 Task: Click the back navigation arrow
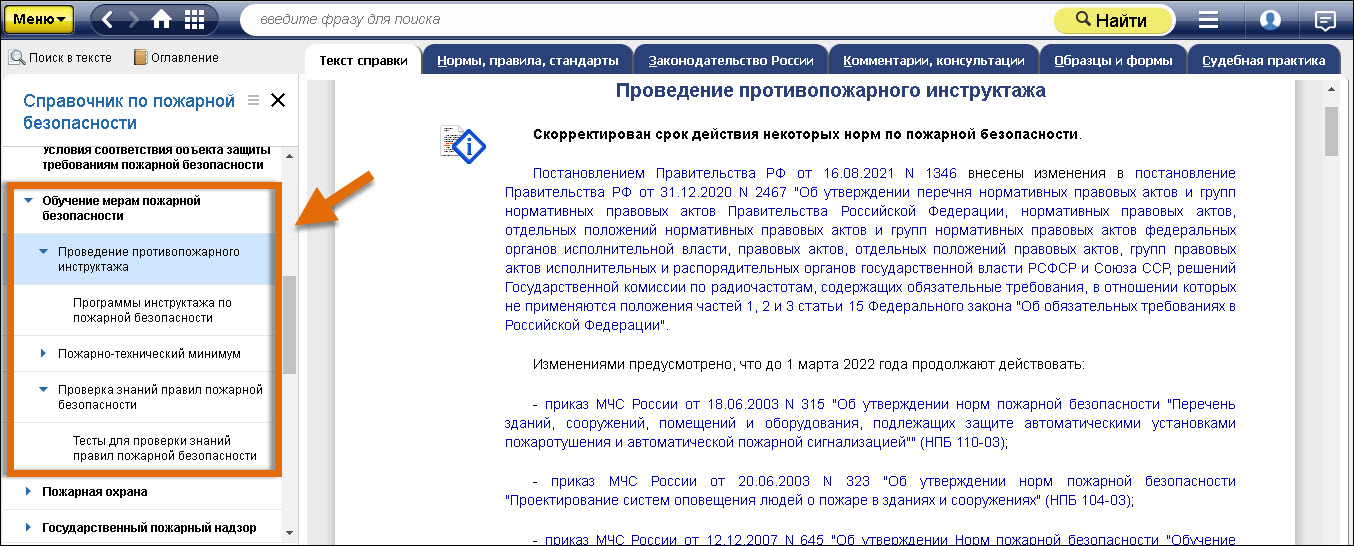[x=108, y=19]
